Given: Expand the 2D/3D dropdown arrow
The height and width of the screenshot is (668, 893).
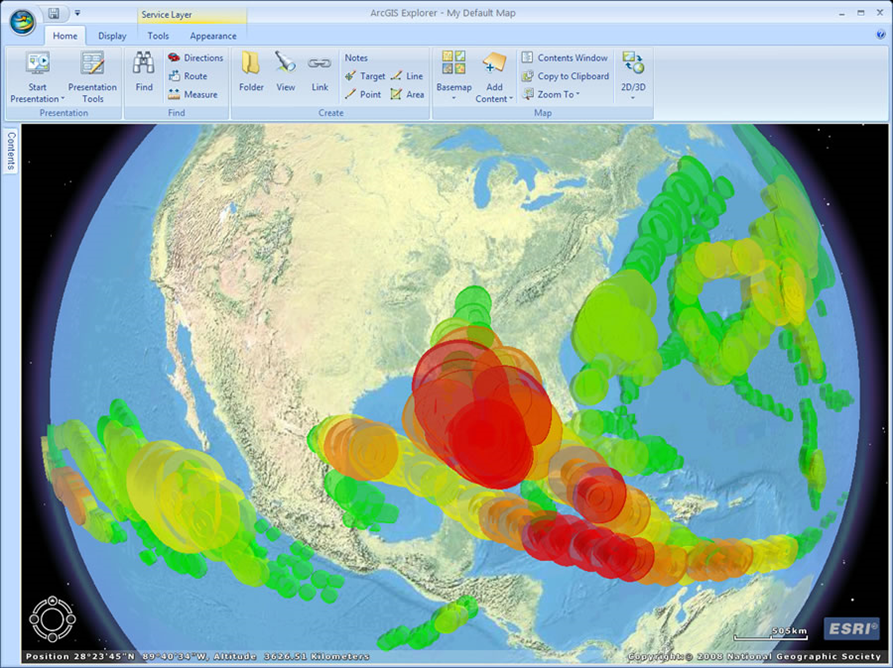Looking at the screenshot, I should [x=633, y=98].
